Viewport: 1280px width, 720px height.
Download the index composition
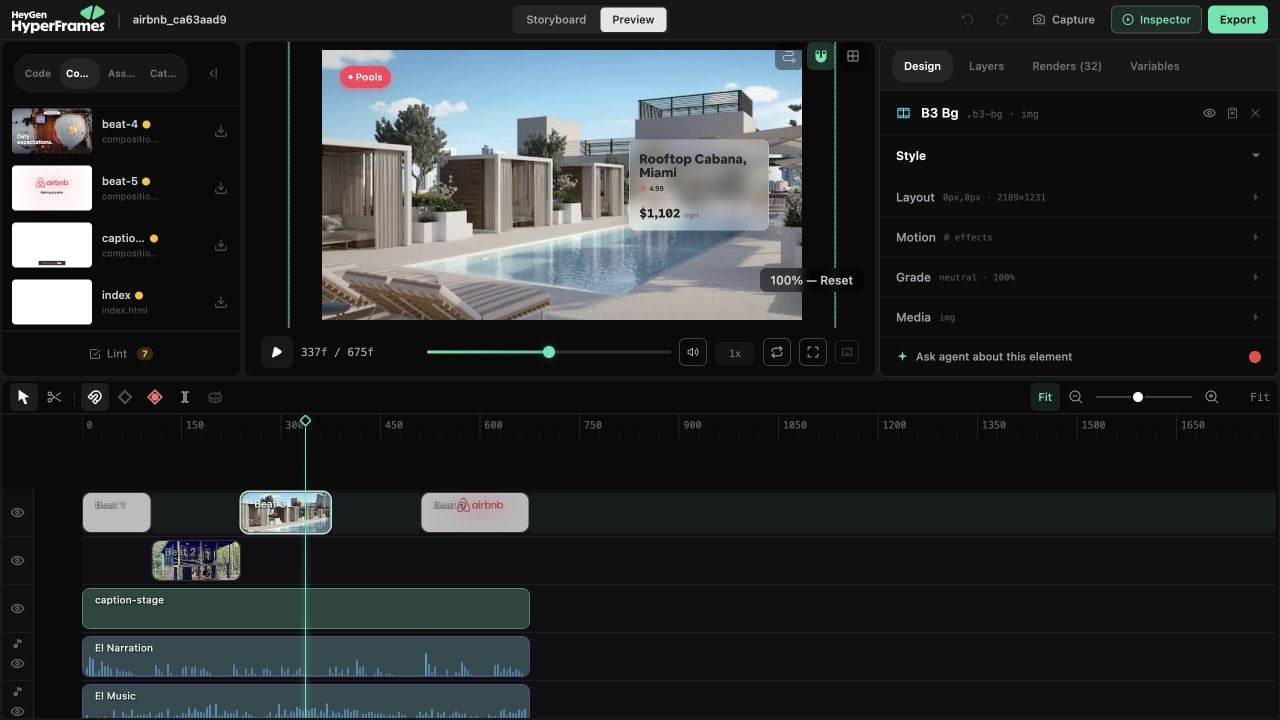pyautogui.click(x=221, y=302)
